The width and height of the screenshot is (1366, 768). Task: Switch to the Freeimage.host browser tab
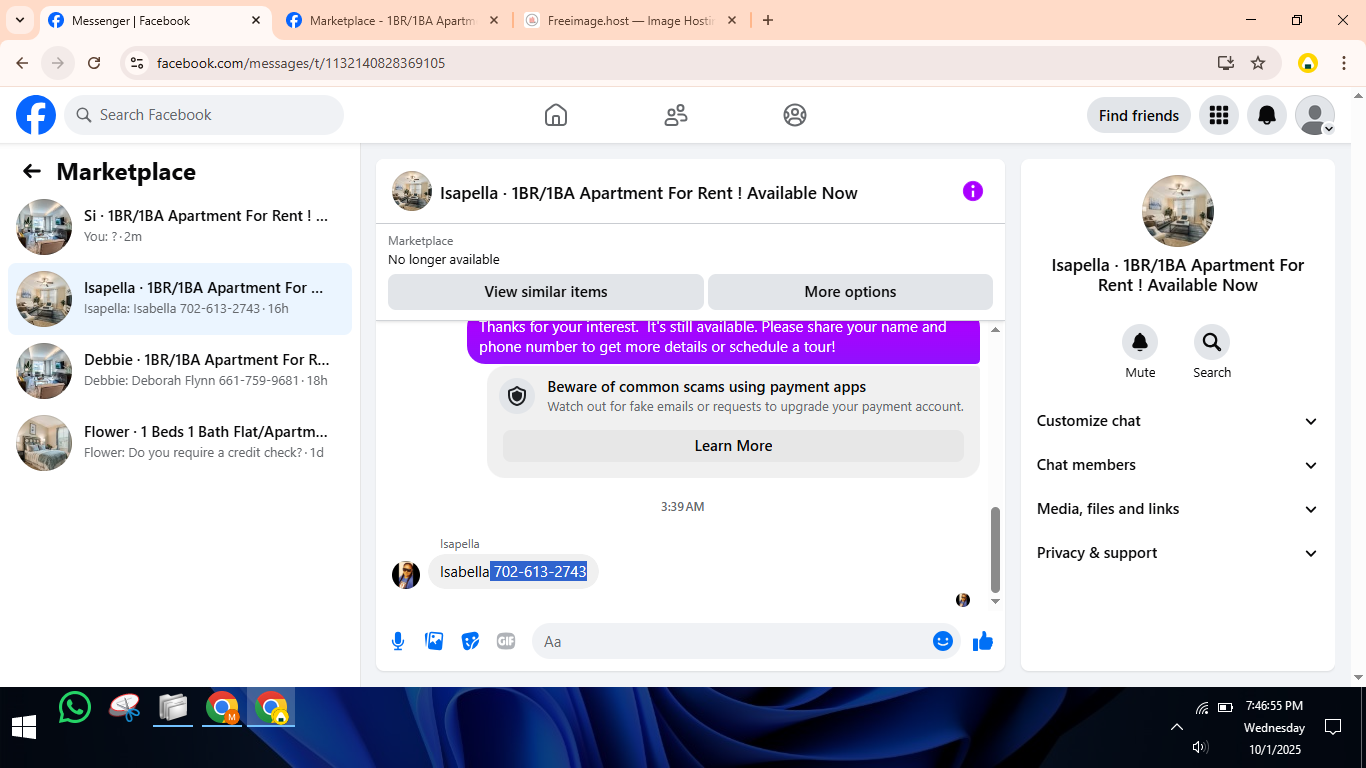click(630, 20)
